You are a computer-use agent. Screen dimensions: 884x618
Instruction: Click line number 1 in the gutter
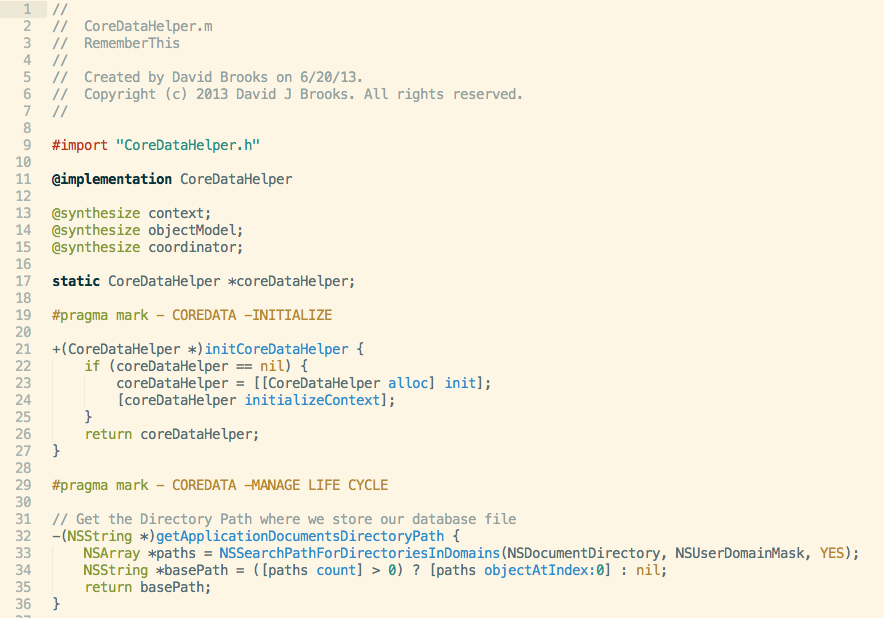[26, 9]
